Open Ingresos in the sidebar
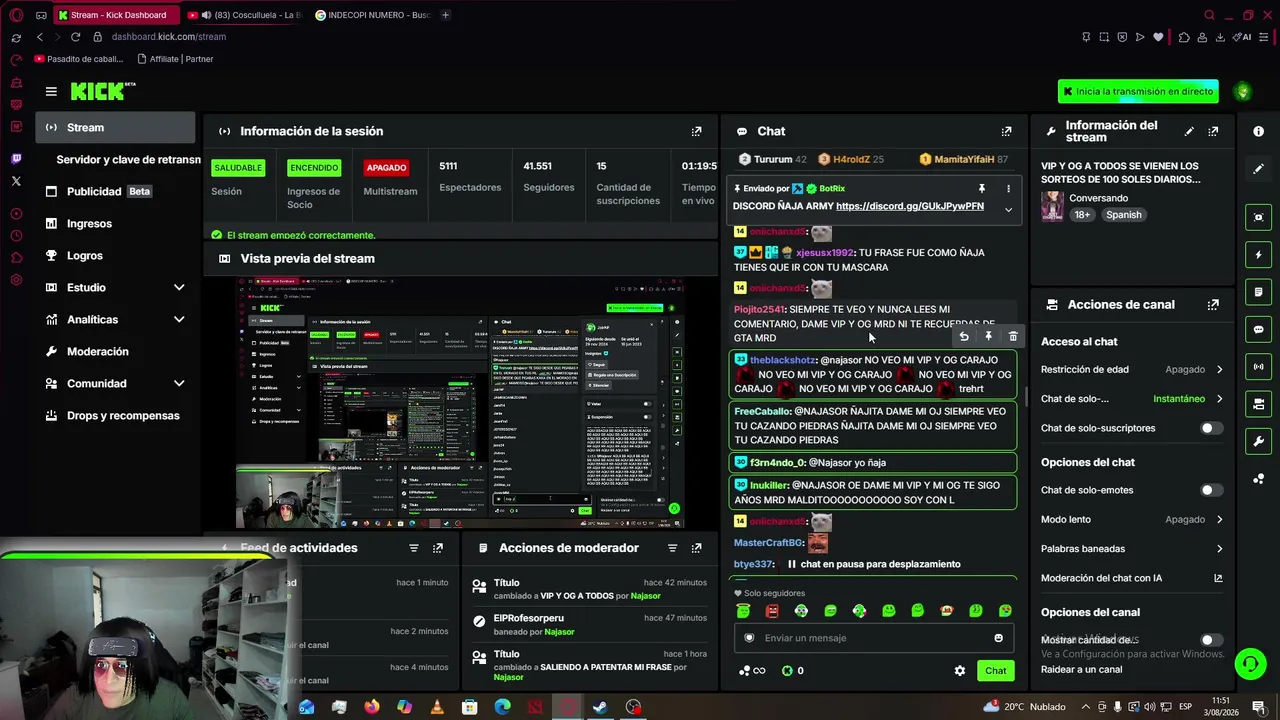1280x720 pixels. (116, 223)
